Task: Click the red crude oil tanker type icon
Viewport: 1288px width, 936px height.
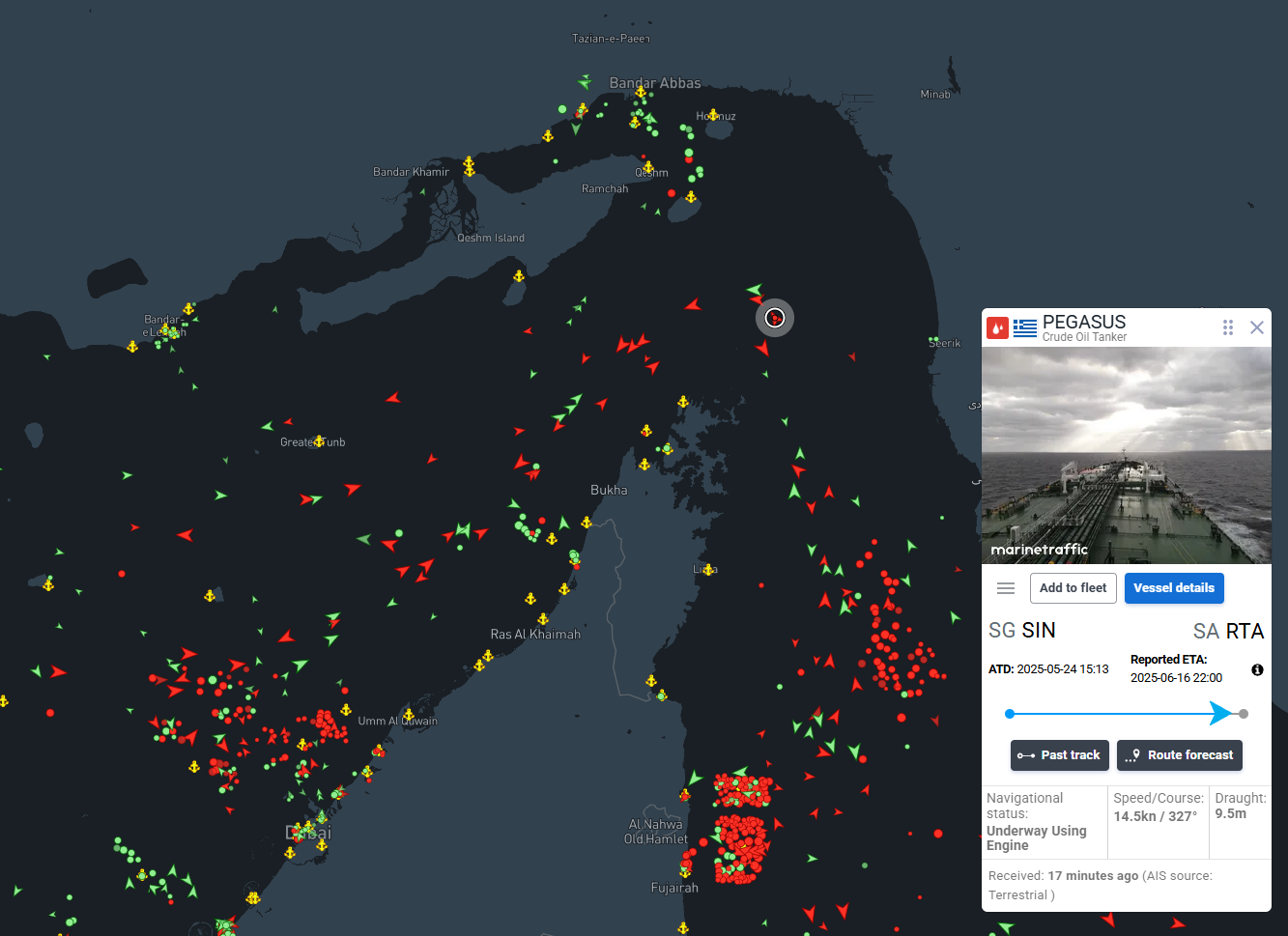Action: (997, 328)
